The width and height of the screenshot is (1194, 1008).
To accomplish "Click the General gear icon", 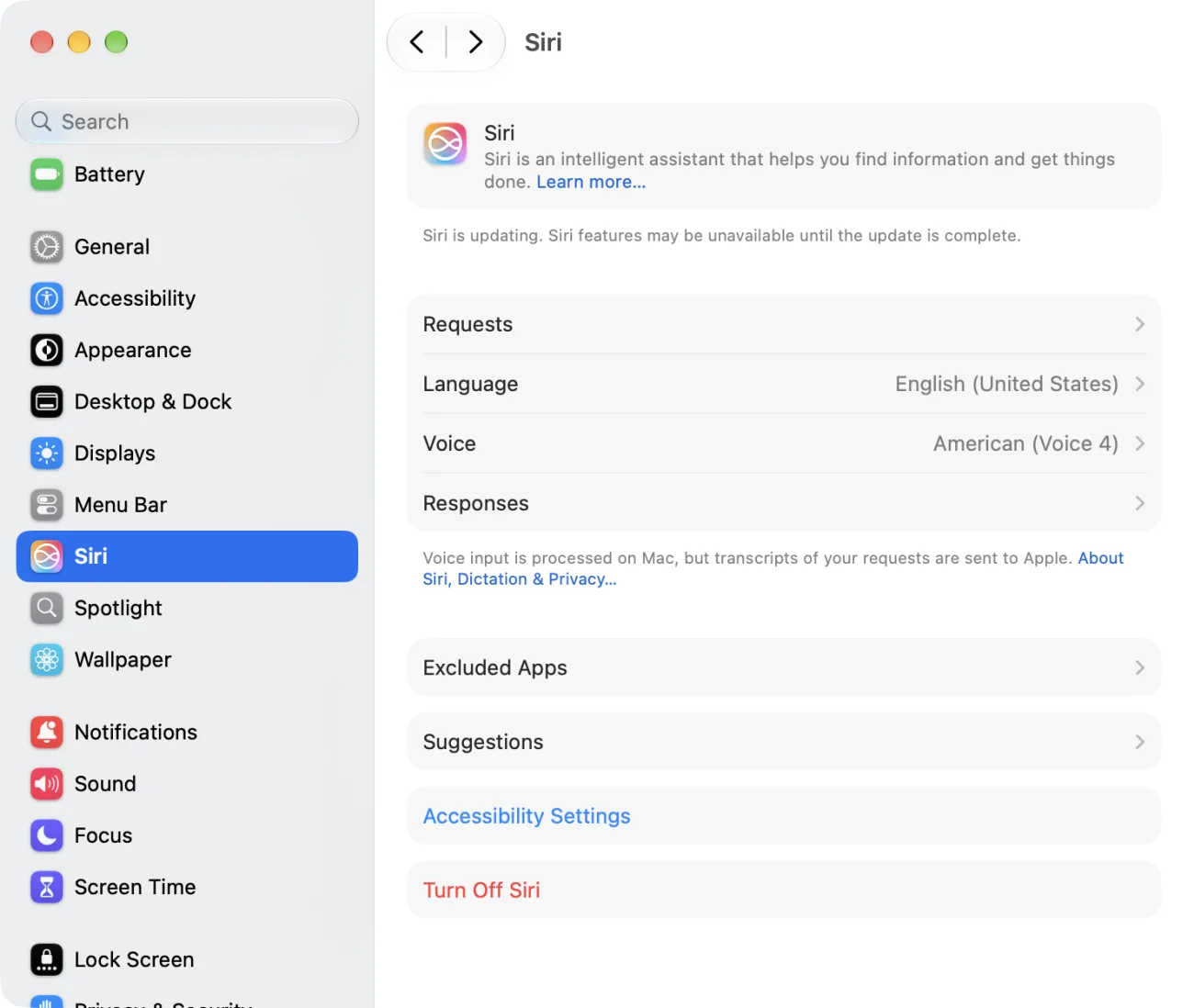I will point(47,247).
